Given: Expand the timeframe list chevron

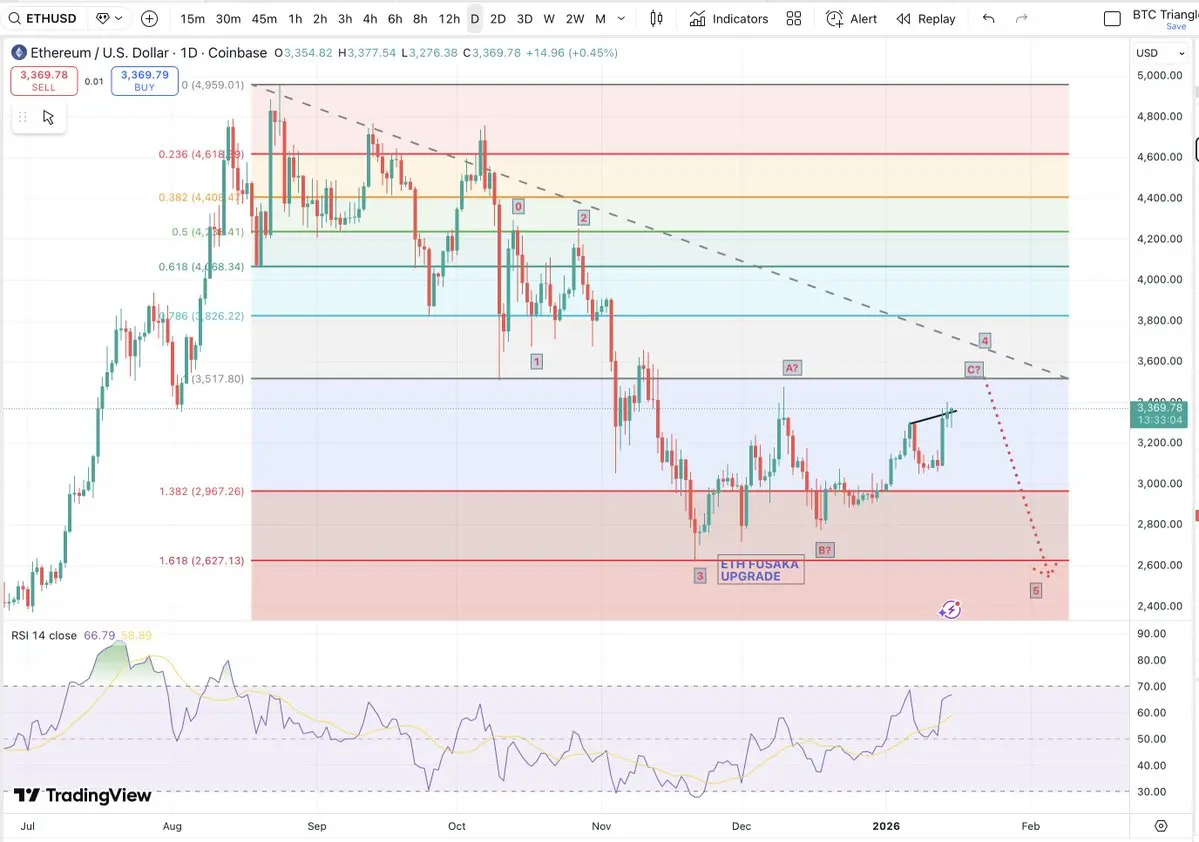Looking at the screenshot, I should [x=621, y=18].
